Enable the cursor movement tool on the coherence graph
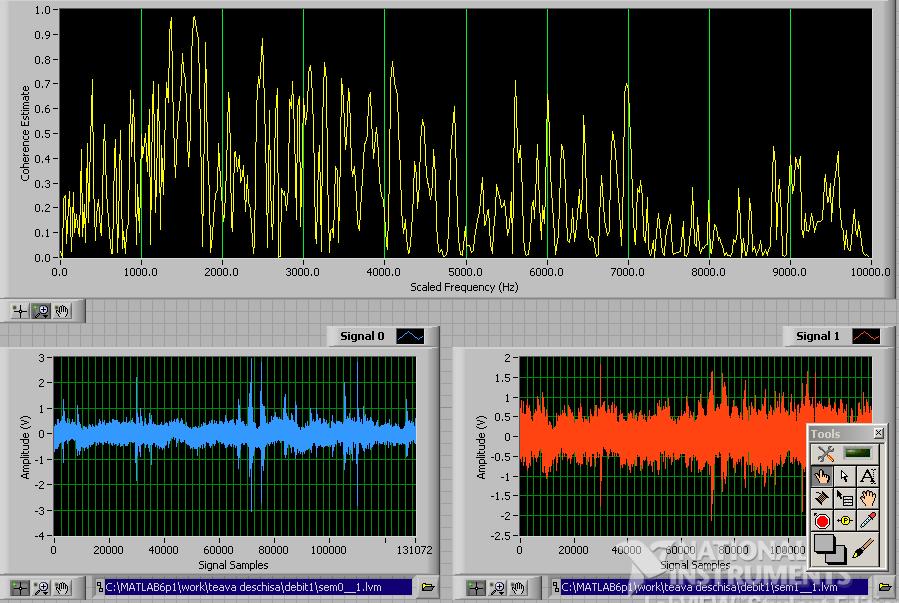 pos(19,311)
